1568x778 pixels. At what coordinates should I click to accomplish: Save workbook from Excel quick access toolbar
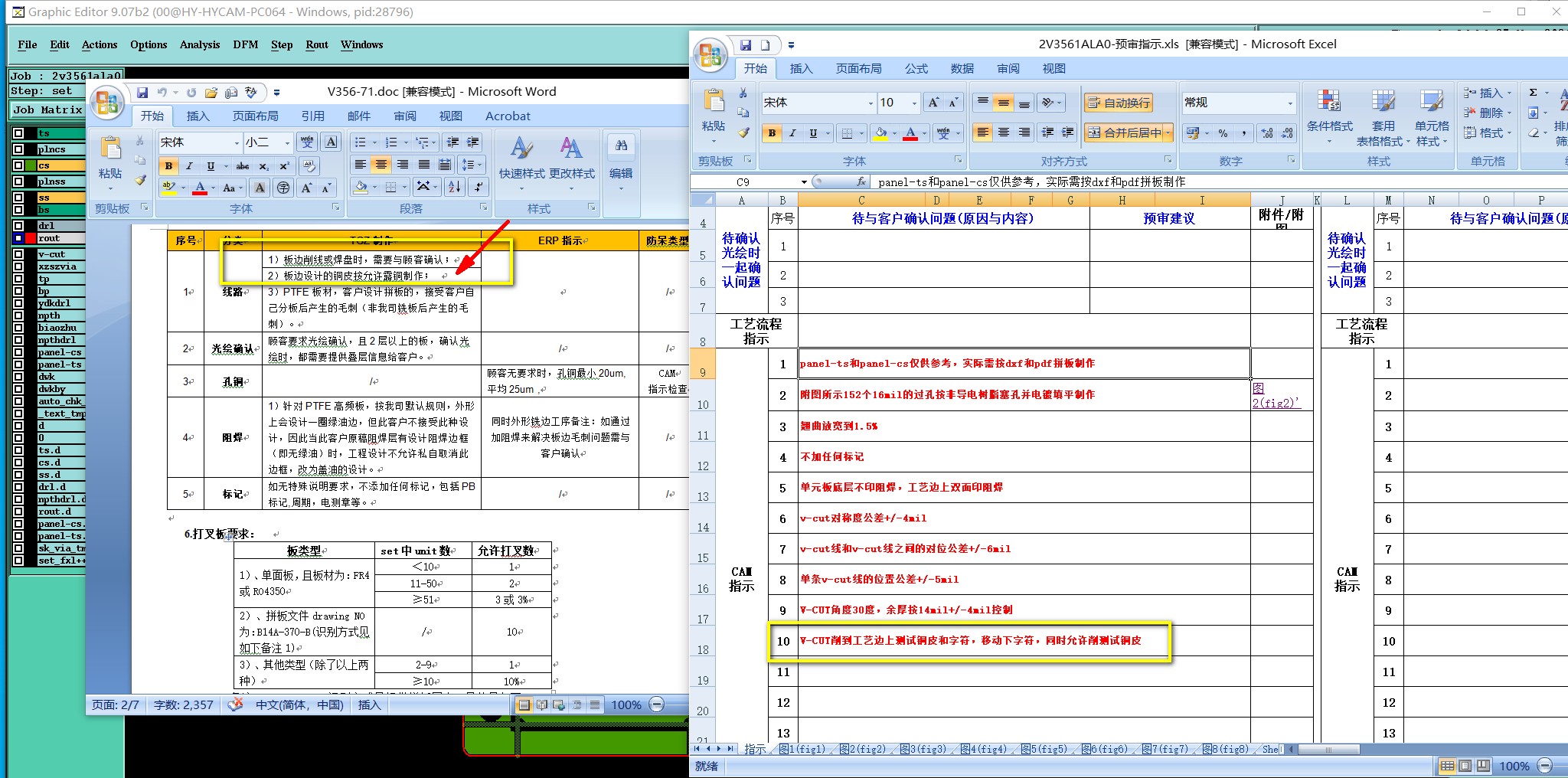tap(746, 45)
